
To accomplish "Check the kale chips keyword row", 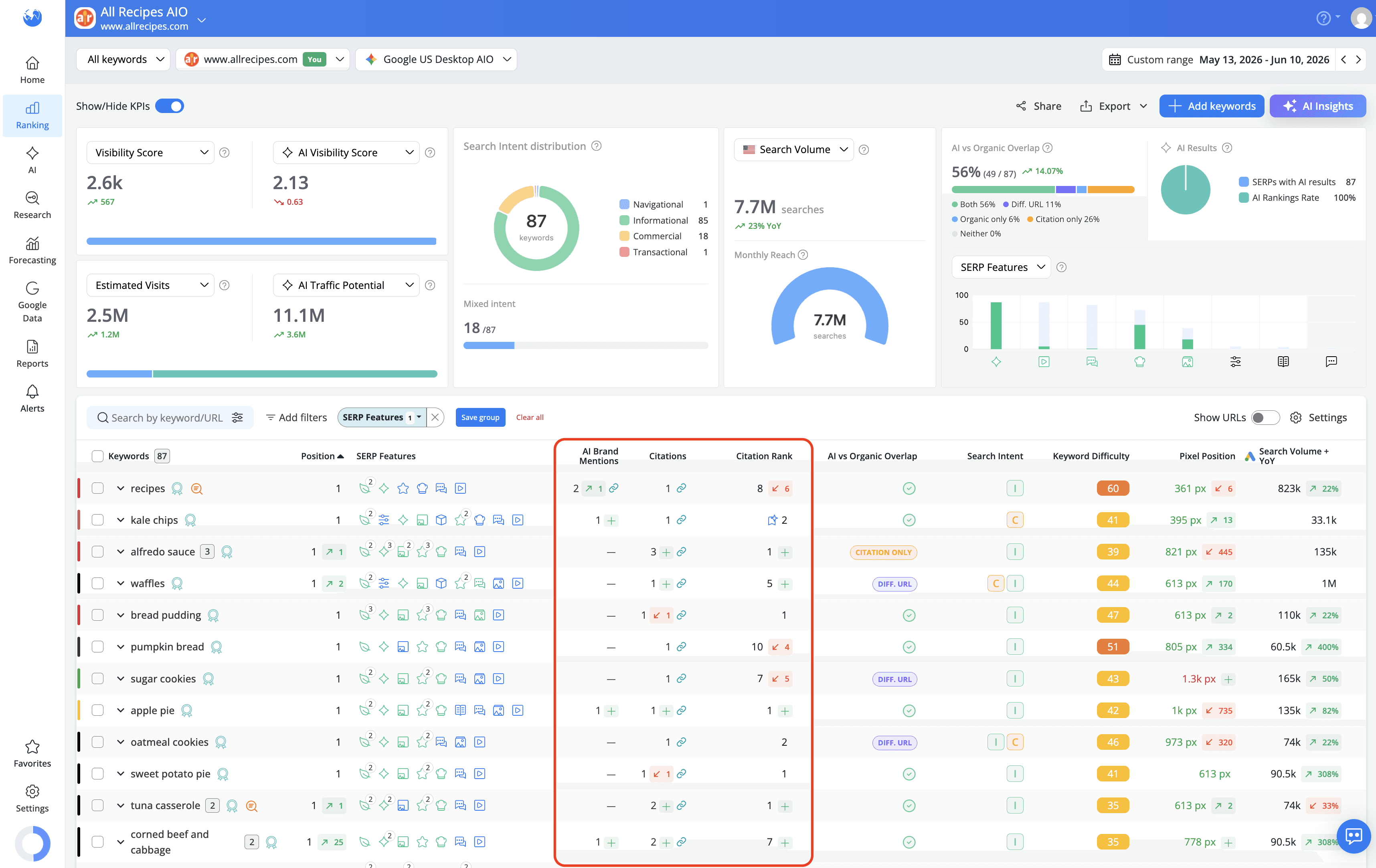I will click(x=97, y=520).
